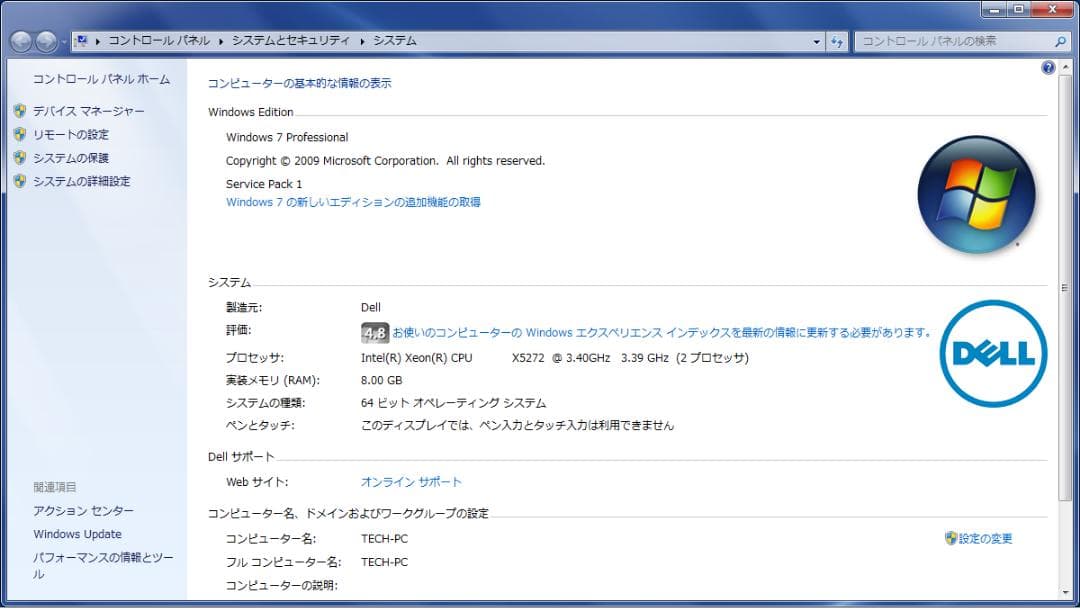Click the shield icon next to デバイス マネージャー

(22, 111)
